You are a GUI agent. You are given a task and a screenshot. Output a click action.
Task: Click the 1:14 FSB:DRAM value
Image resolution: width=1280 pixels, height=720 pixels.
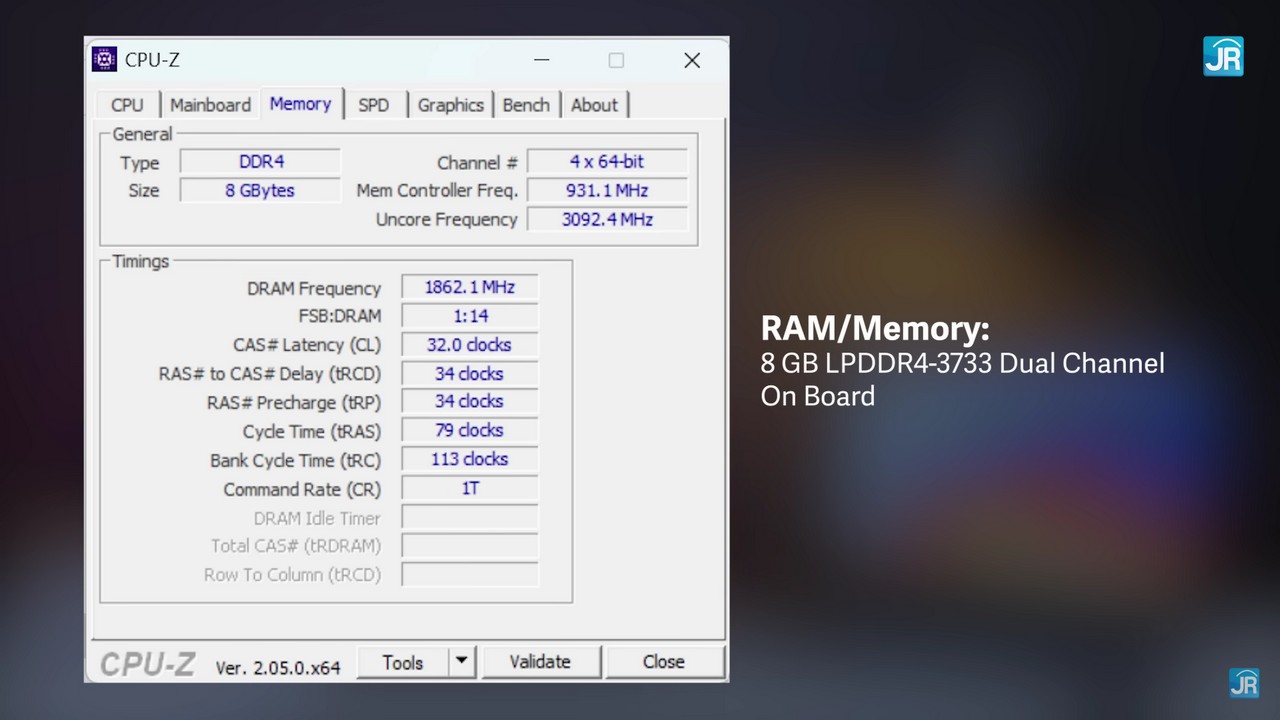[470, 316]
